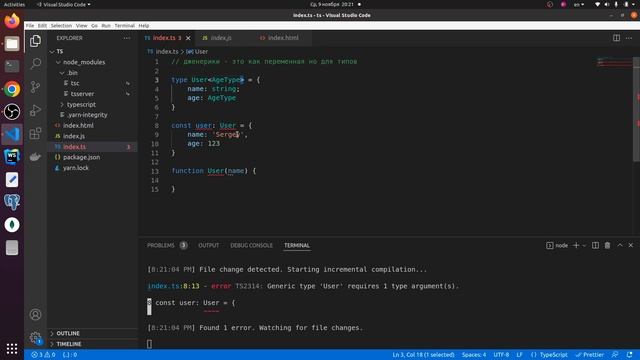The image size is (640, 360).
Task: Expand the typescript folder
Action: pyautogui.click(x=62, y=104)
